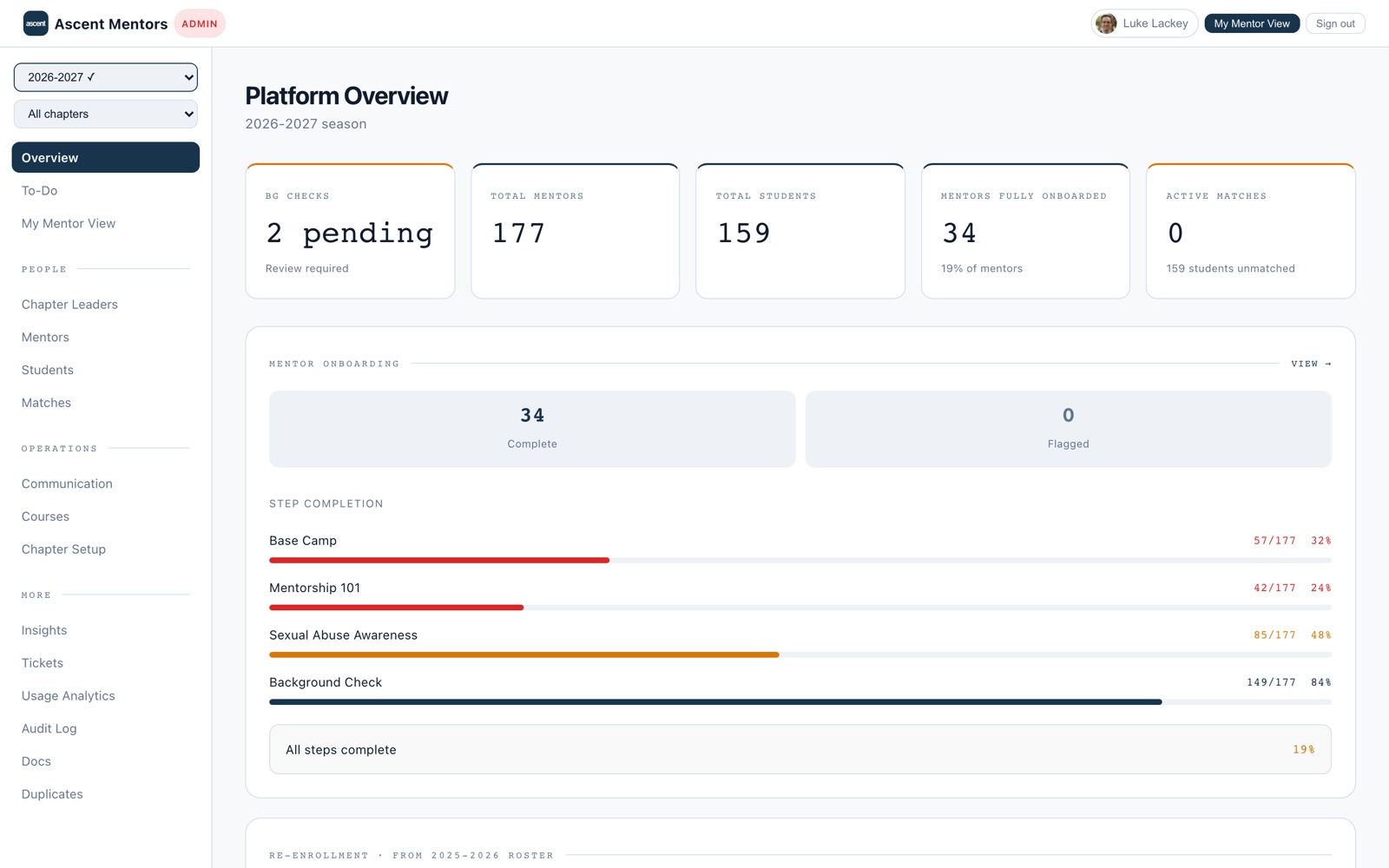
Task: Click the 'Review required' text
Action: [306, 268]
